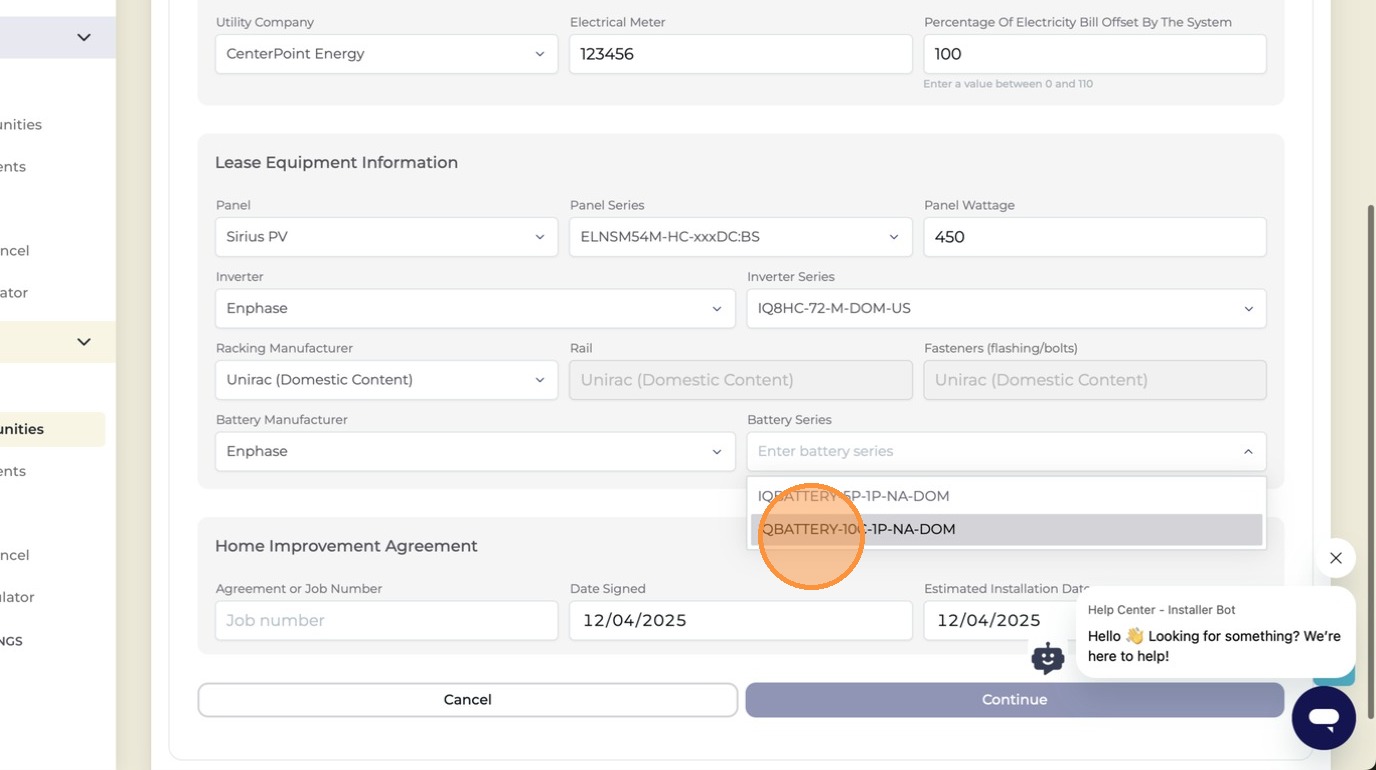Click the Installer Bot avatar icon
The width and height of the screenshot is (1376, 770).
(1047, 658)
